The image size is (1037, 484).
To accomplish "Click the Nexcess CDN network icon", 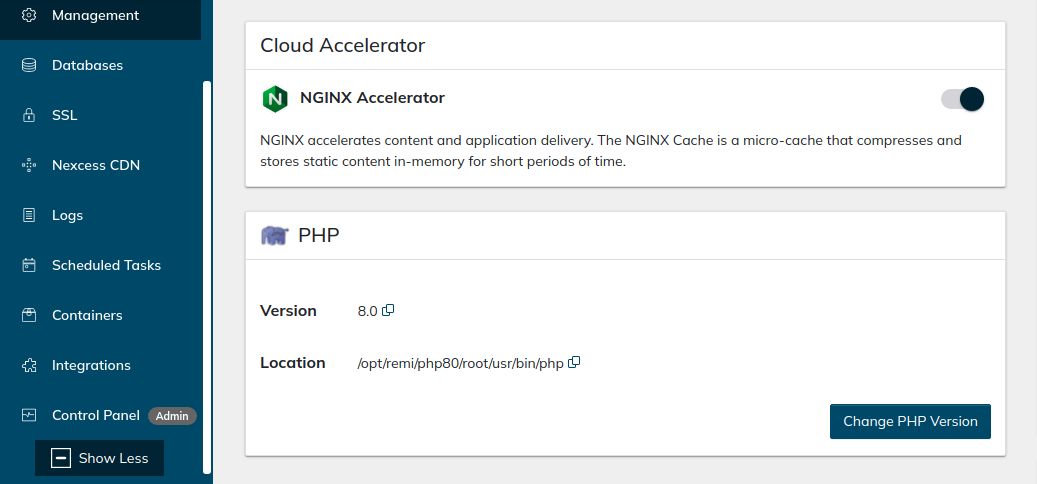I will click(29, 165).
